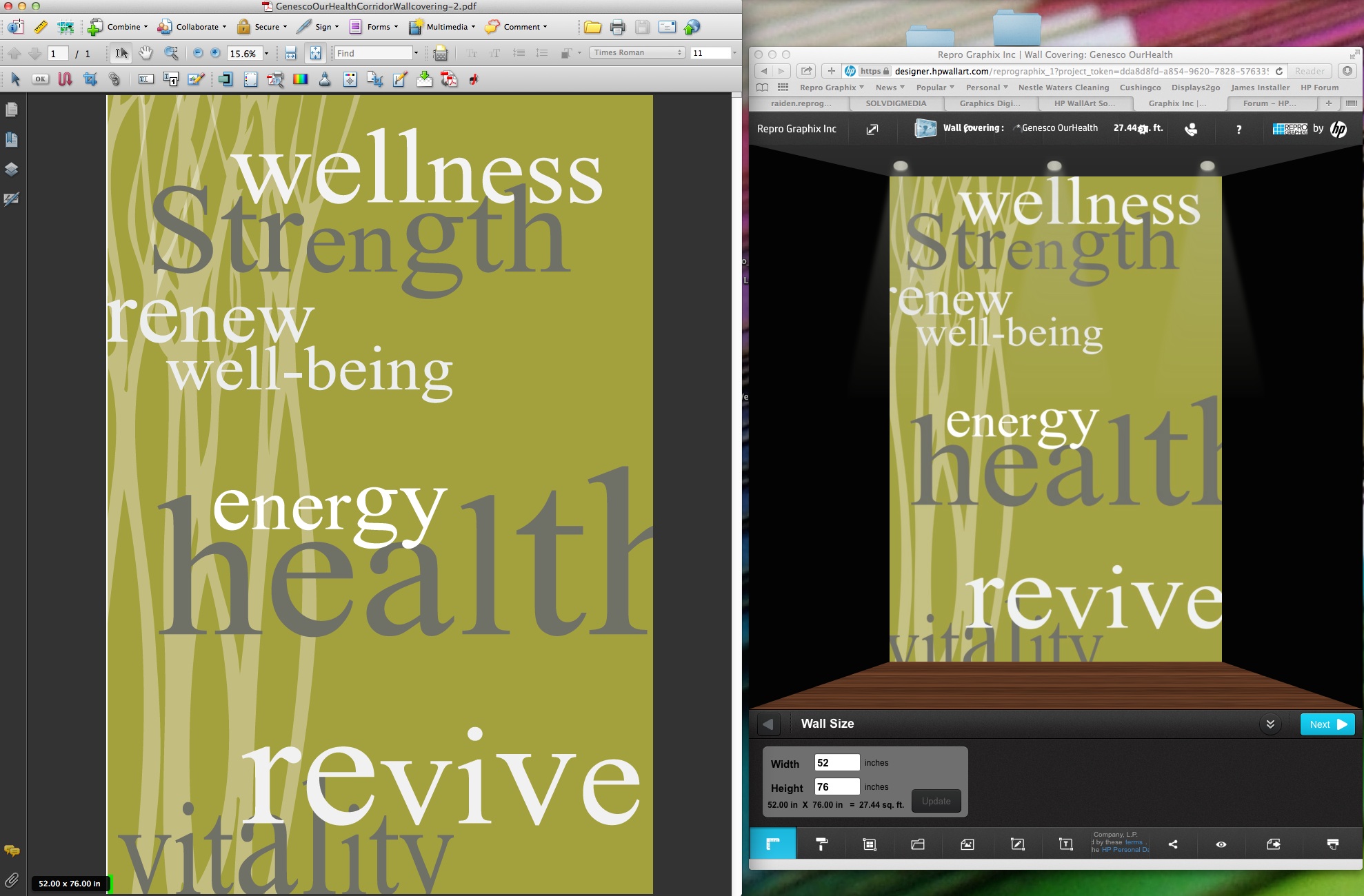
Task: Switch to the SOLVDIGMEDIA browser tab
Action: point(896,103)
